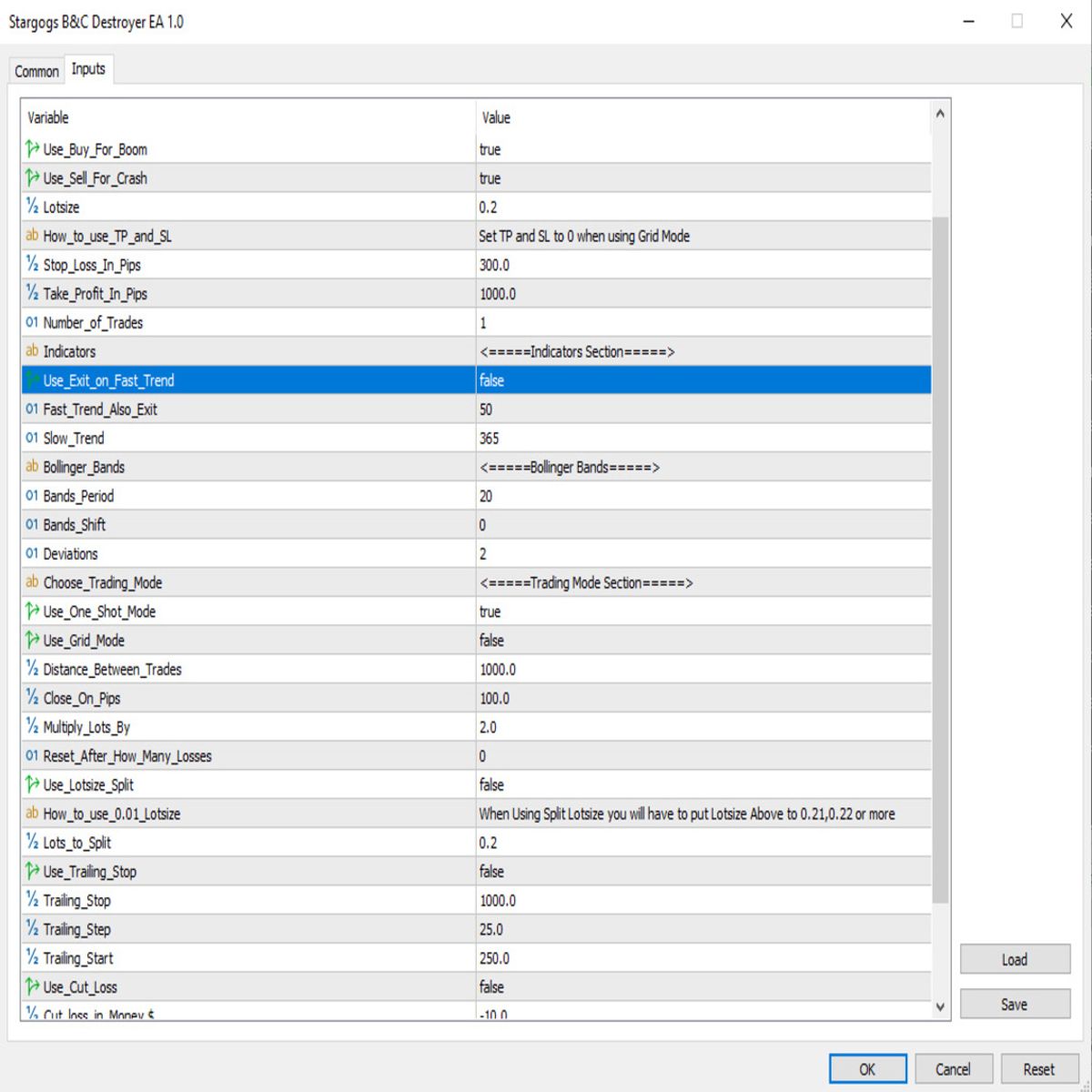Select the Inputs tab
This screenshot has height=1092, width=1092.
click(x=88, y=69)
